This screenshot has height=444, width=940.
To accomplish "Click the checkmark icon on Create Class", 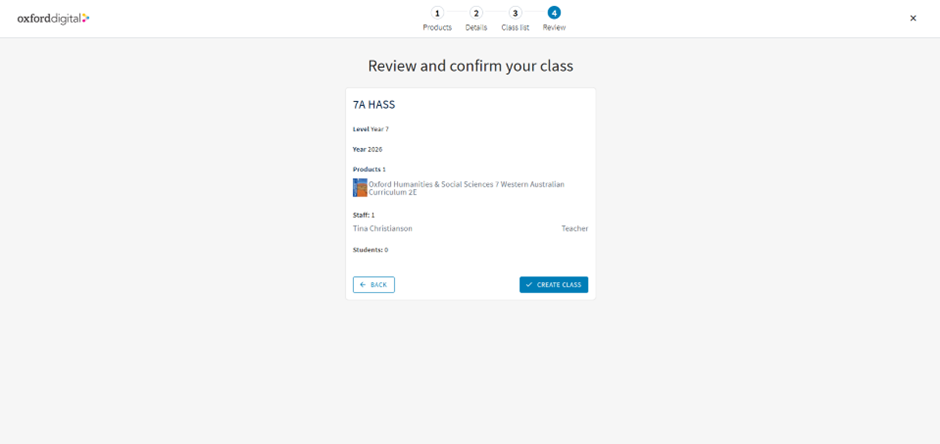I will click(x=529, y=285).
